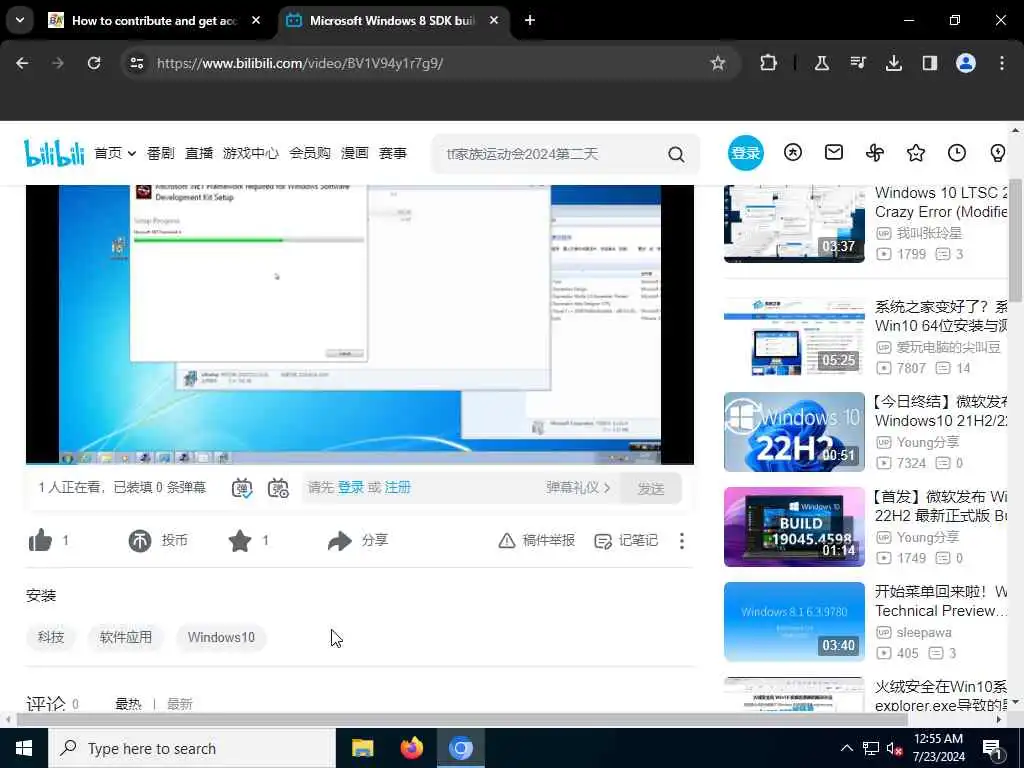Open the browser extensions puzzle icon
1024x768 pixels.
pos(769,63)
